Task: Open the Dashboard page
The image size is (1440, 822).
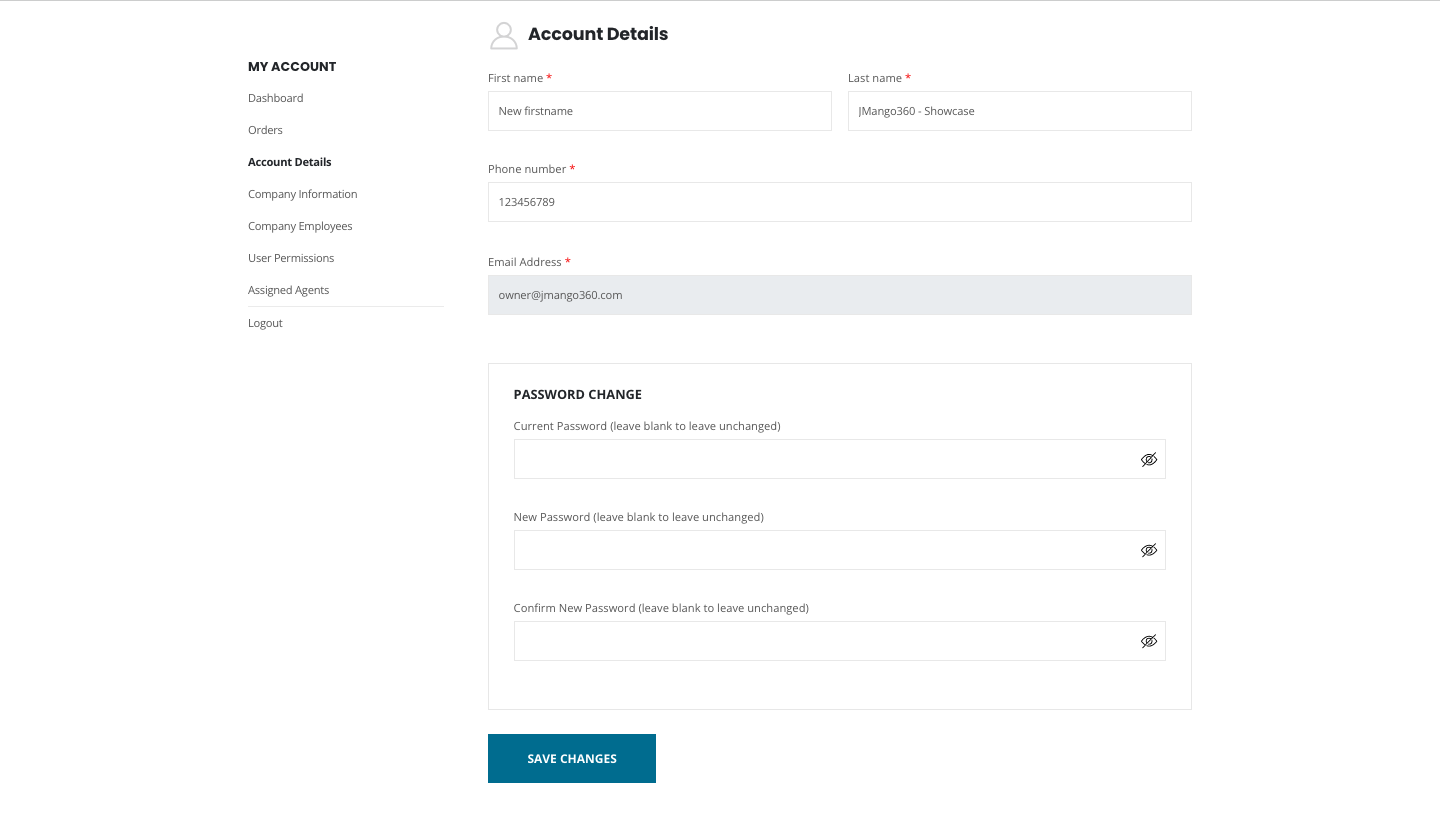Action: [x=275, y=98]
